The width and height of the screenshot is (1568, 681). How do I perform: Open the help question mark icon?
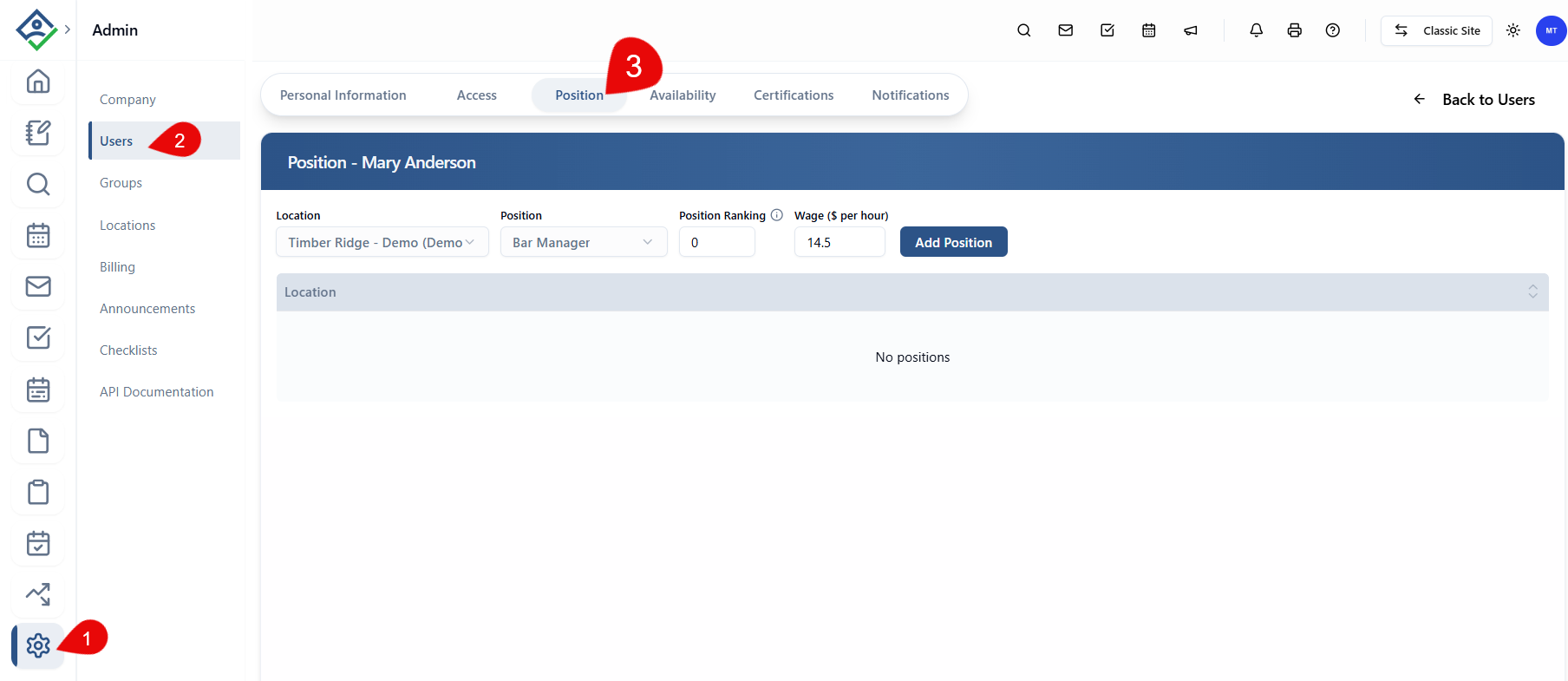click(x=1333, y=30)
